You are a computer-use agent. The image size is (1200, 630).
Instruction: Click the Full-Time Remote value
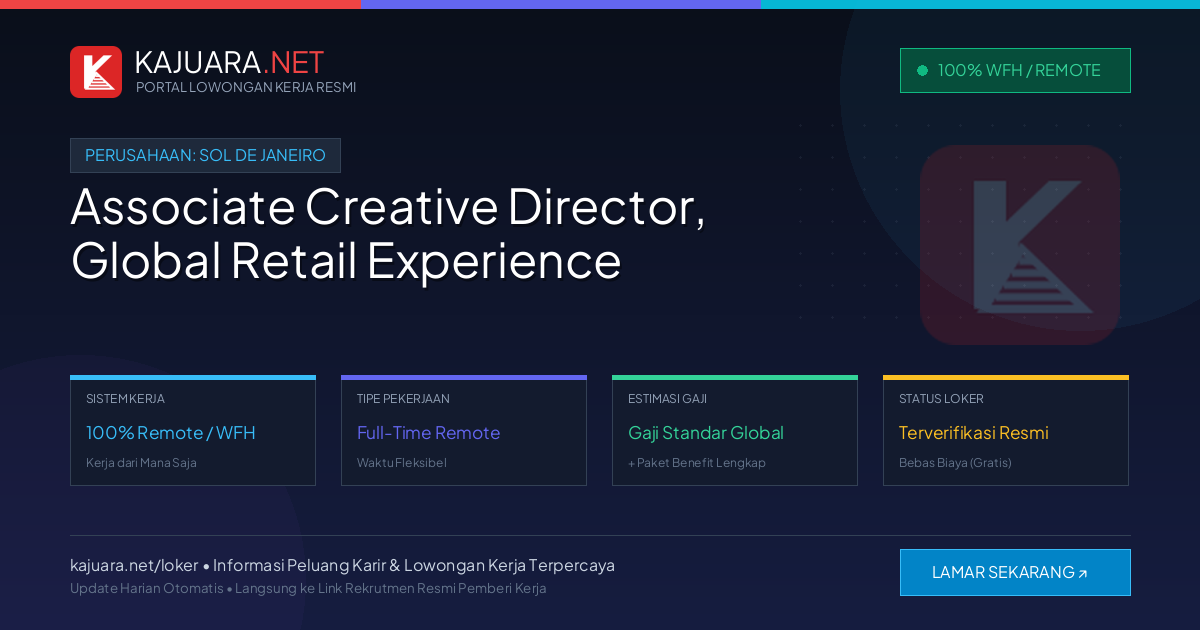(428, 433)
